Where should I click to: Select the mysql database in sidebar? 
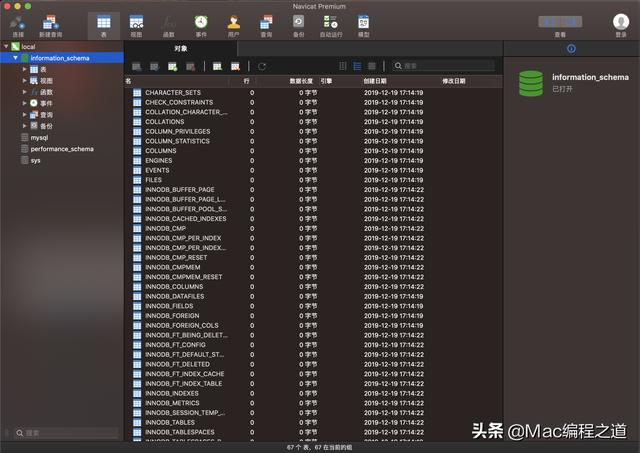click(39, 138)
